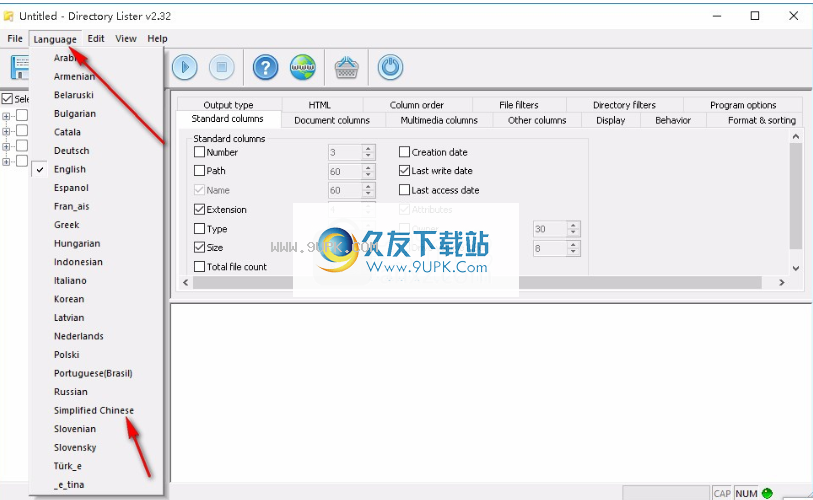Enable the Total file count checkbox

pyautogui.click(x=199, y=267)
